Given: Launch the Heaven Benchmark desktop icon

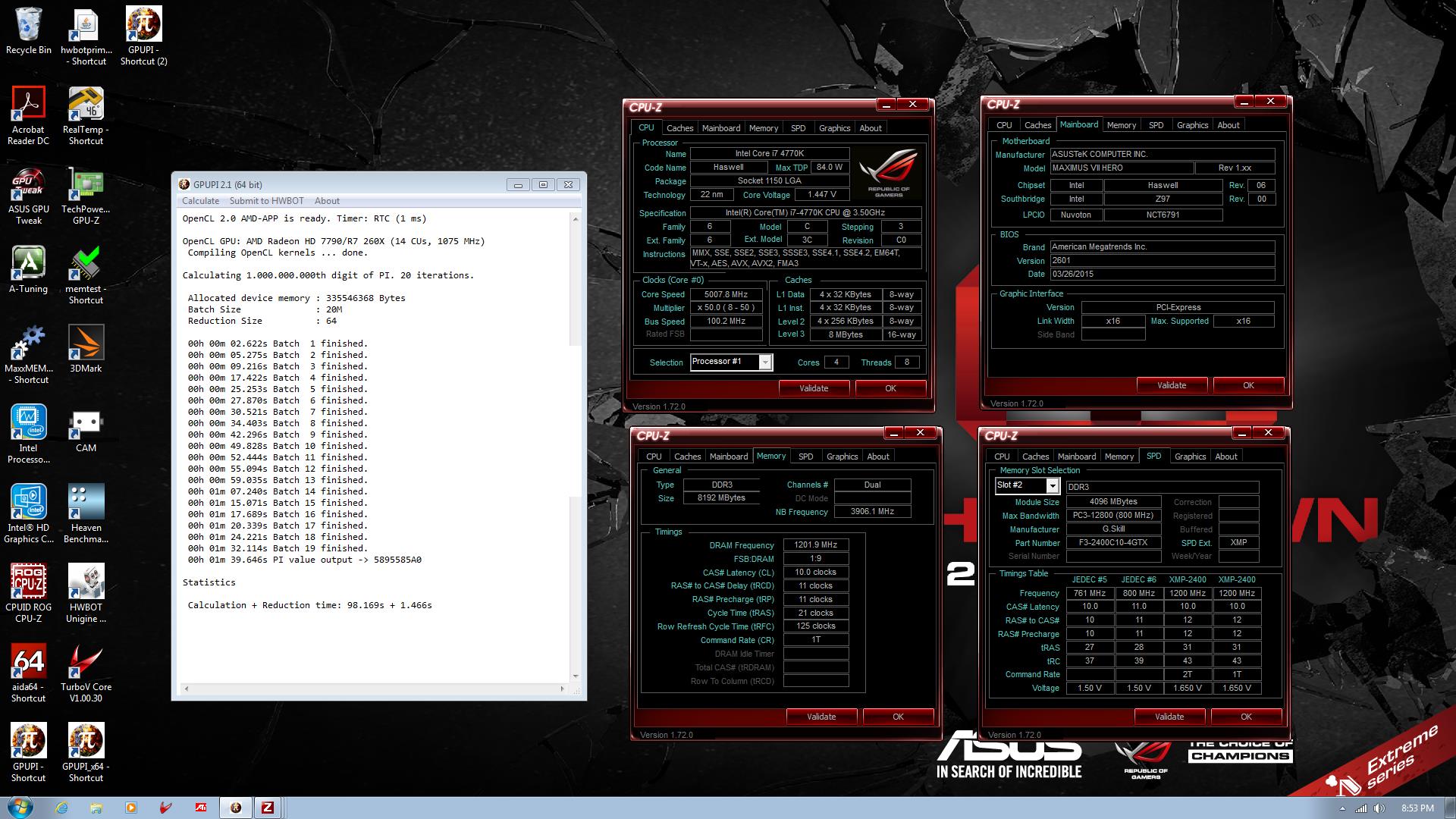Looking at the screenshot, I should click(86, 514).
